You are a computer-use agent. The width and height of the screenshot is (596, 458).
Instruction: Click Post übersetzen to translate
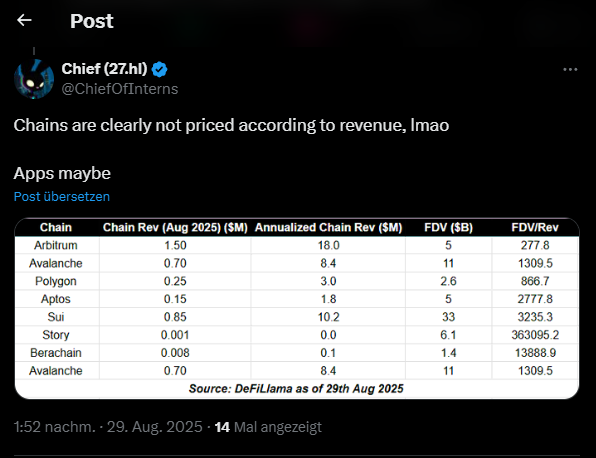62,197
